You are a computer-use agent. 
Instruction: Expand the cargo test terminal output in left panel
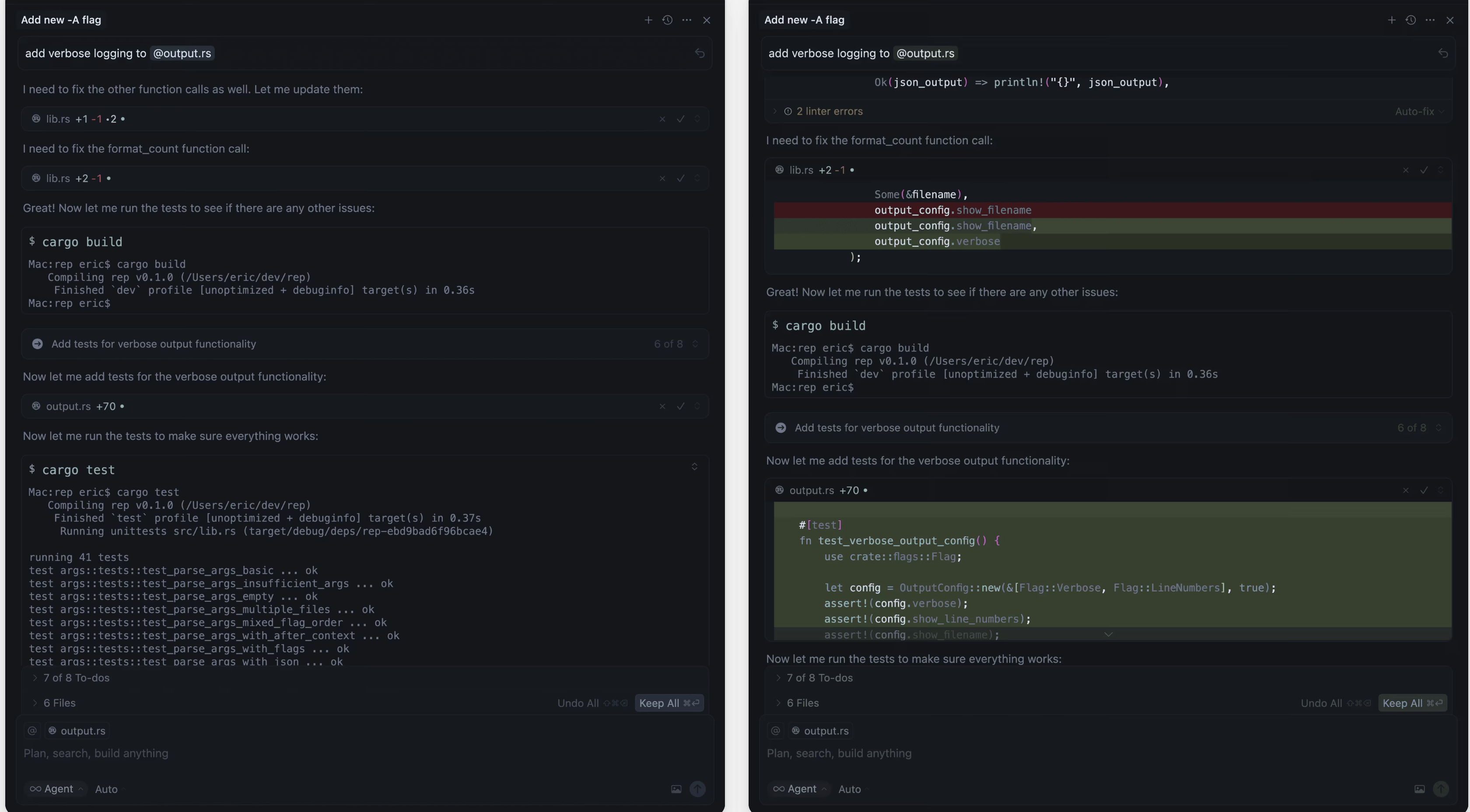click(694, 467)
